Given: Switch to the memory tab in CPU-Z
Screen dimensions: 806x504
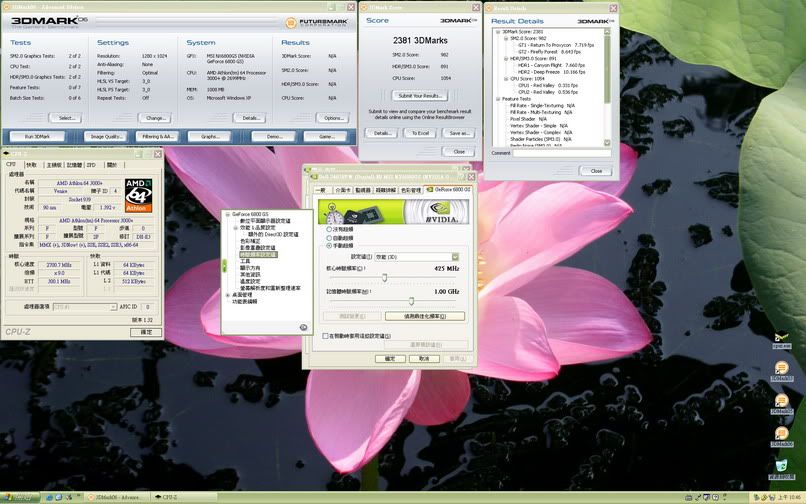Looking at the screenshot, I should coord(74,165).
